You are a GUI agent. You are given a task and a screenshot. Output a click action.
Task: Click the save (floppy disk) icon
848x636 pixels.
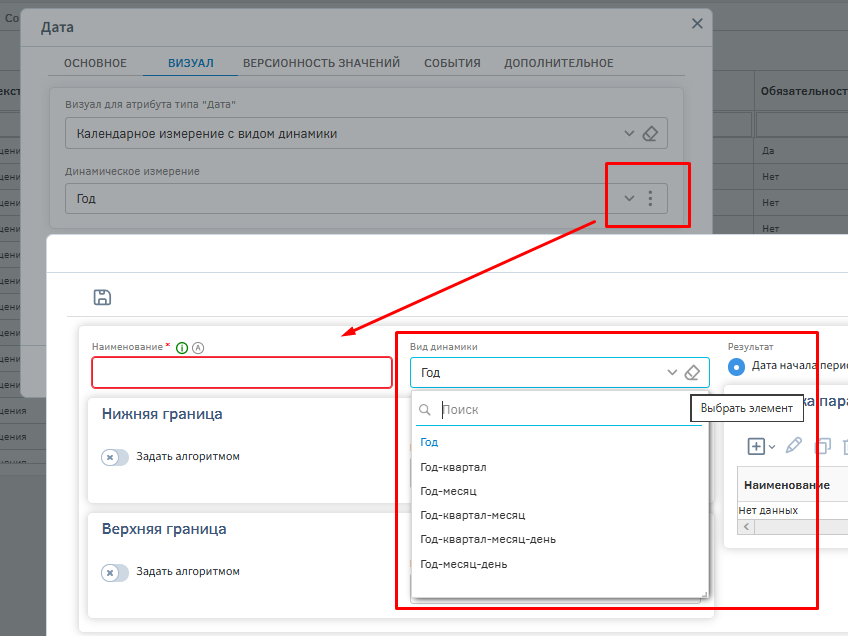102,297
